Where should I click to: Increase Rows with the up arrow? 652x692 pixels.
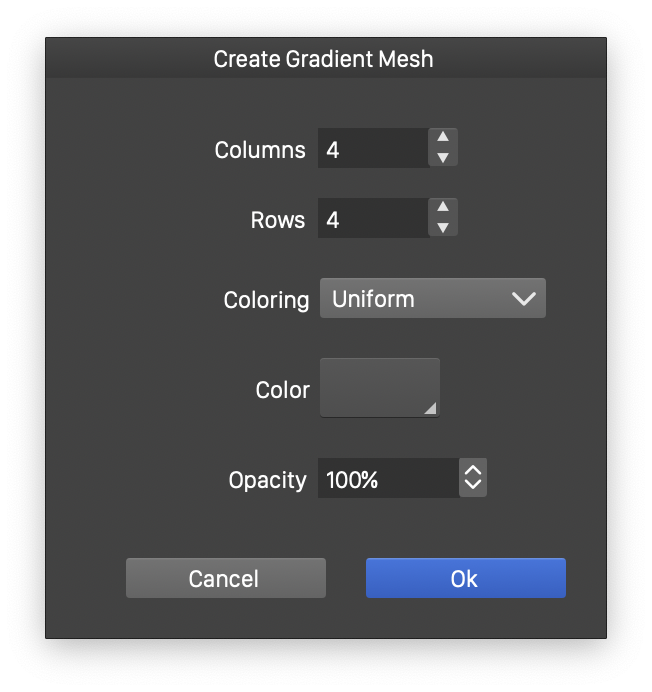pos(443,209)
